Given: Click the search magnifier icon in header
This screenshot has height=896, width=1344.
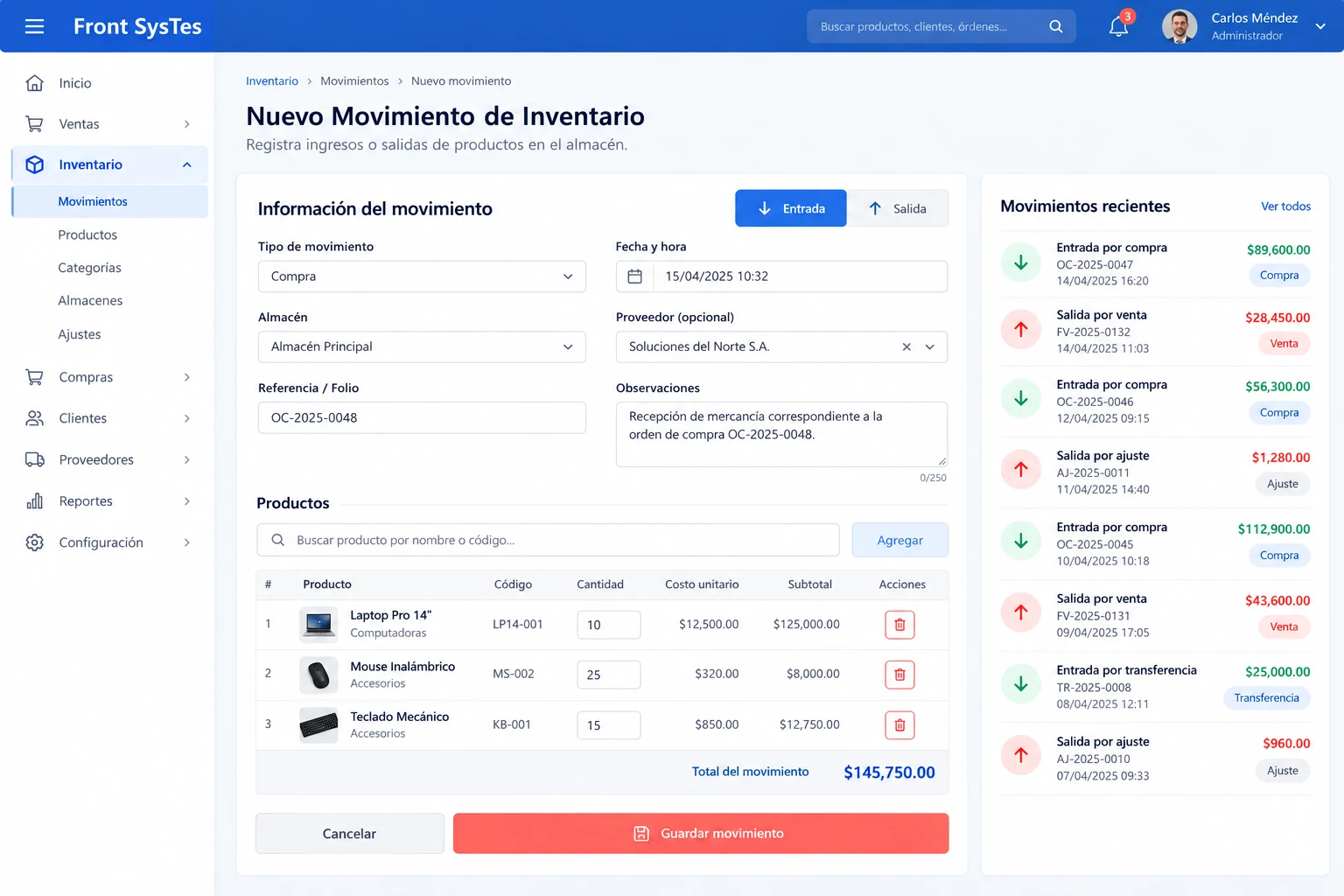Looking at the screenshot, I should tap(1056, 26).
